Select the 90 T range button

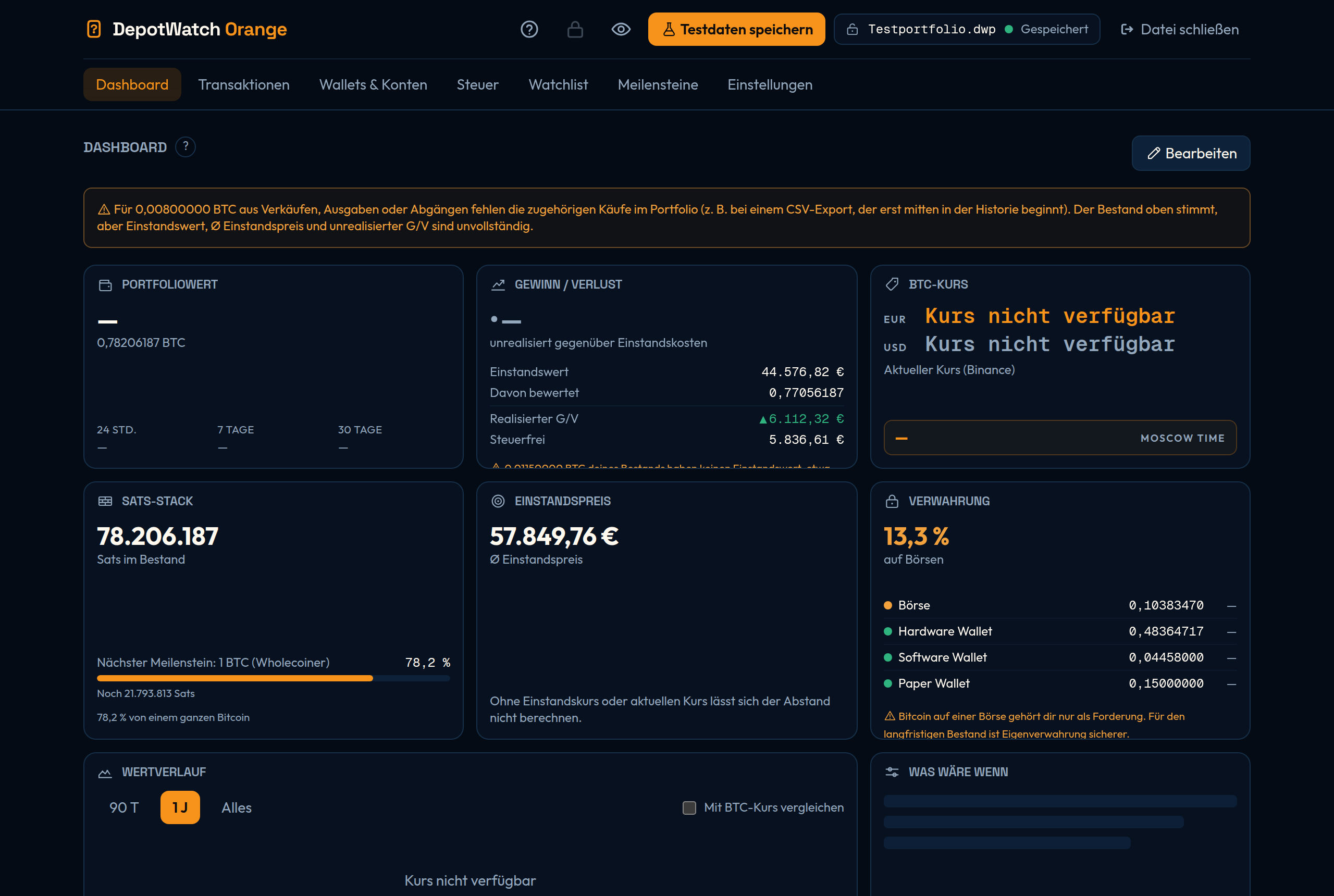coord(124,807)
